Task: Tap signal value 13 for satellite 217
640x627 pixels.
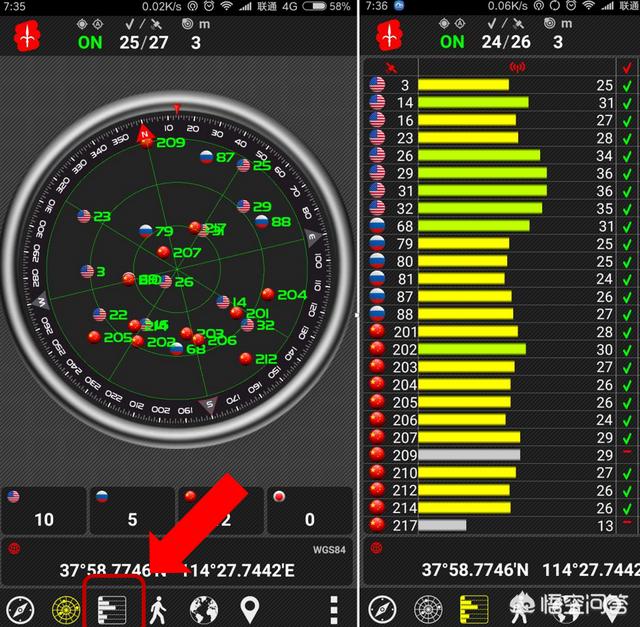Action: [x=604, y=526]
